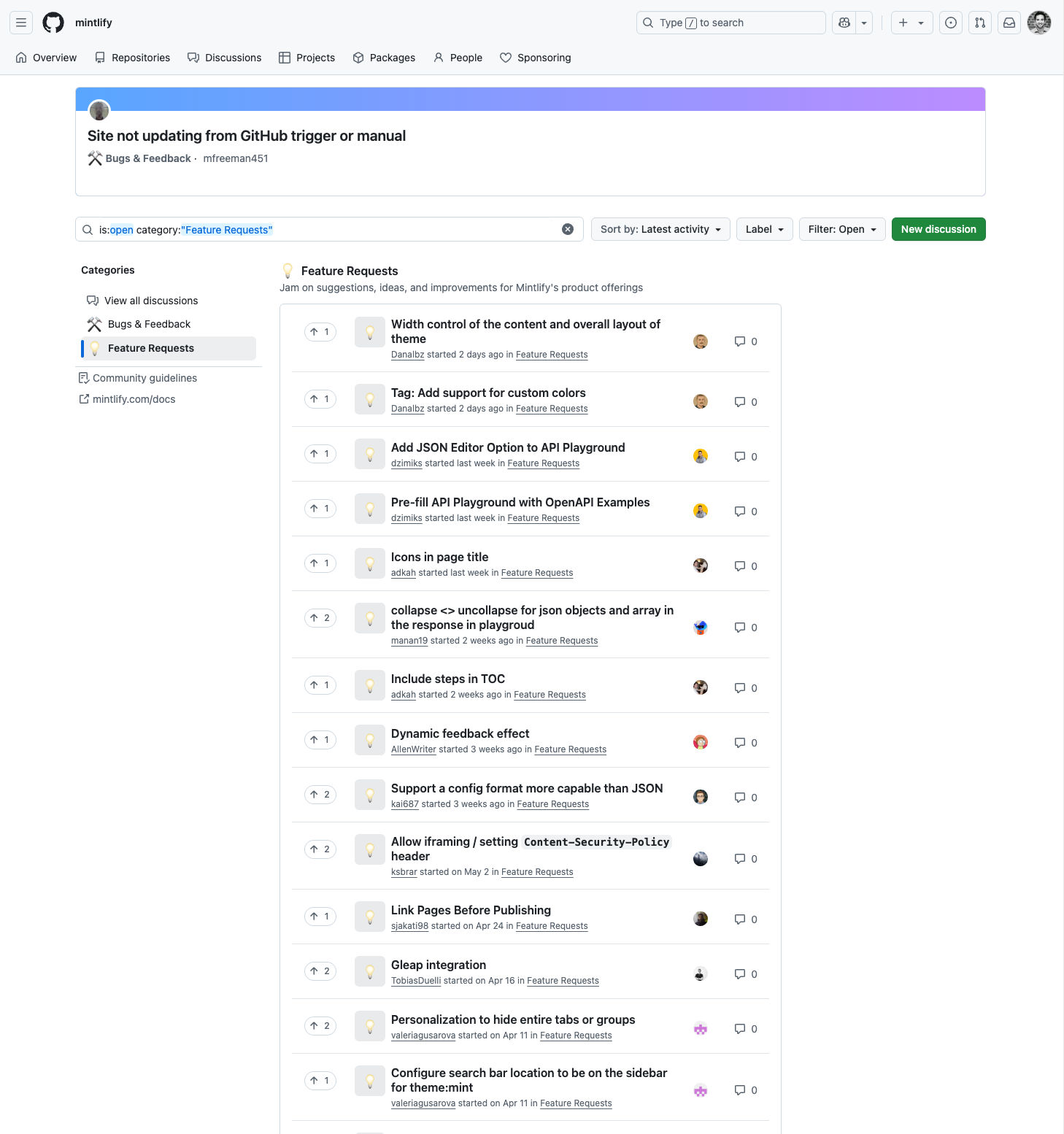The image size is (1064, 1134).
Task: Click participant avatar on 'Gleap integration' row
Action: pos(701,973)
